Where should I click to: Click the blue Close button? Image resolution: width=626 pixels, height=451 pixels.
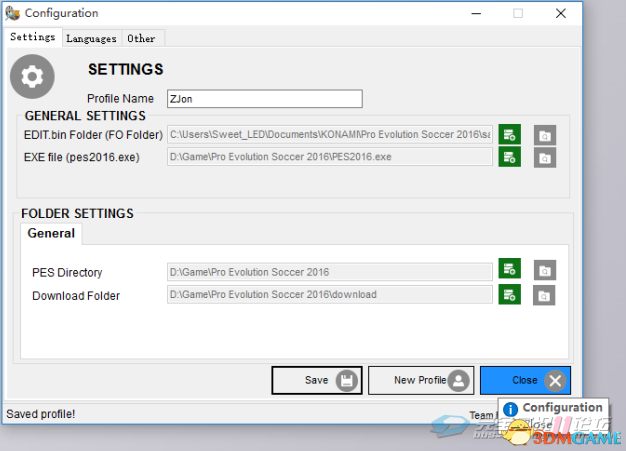coord(525,380)
